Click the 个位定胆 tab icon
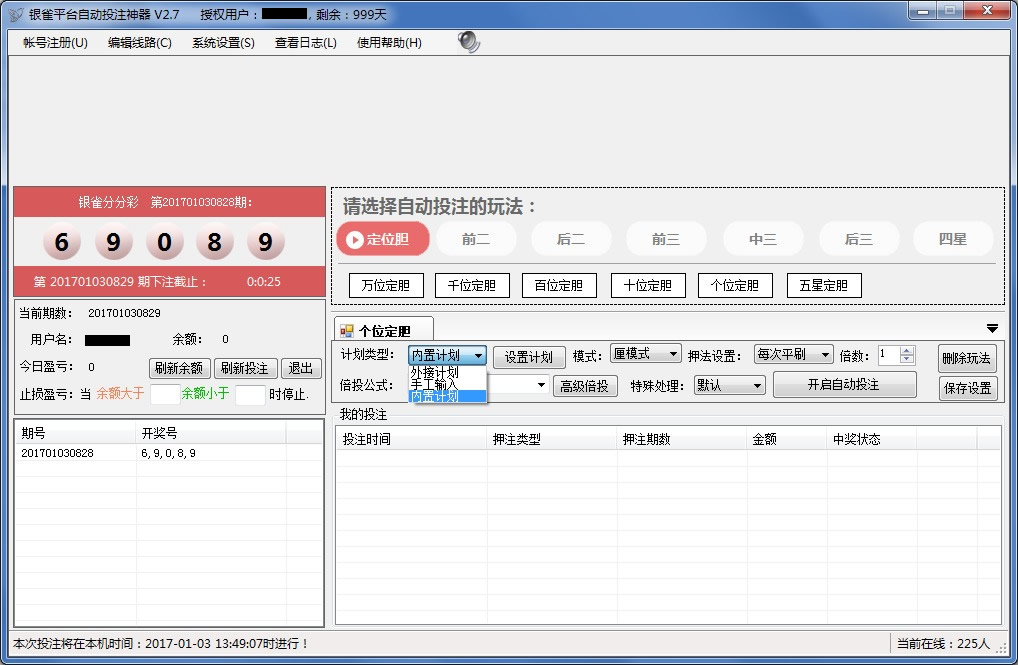This screenshot has width=1018, height=665. coord(347,331)
